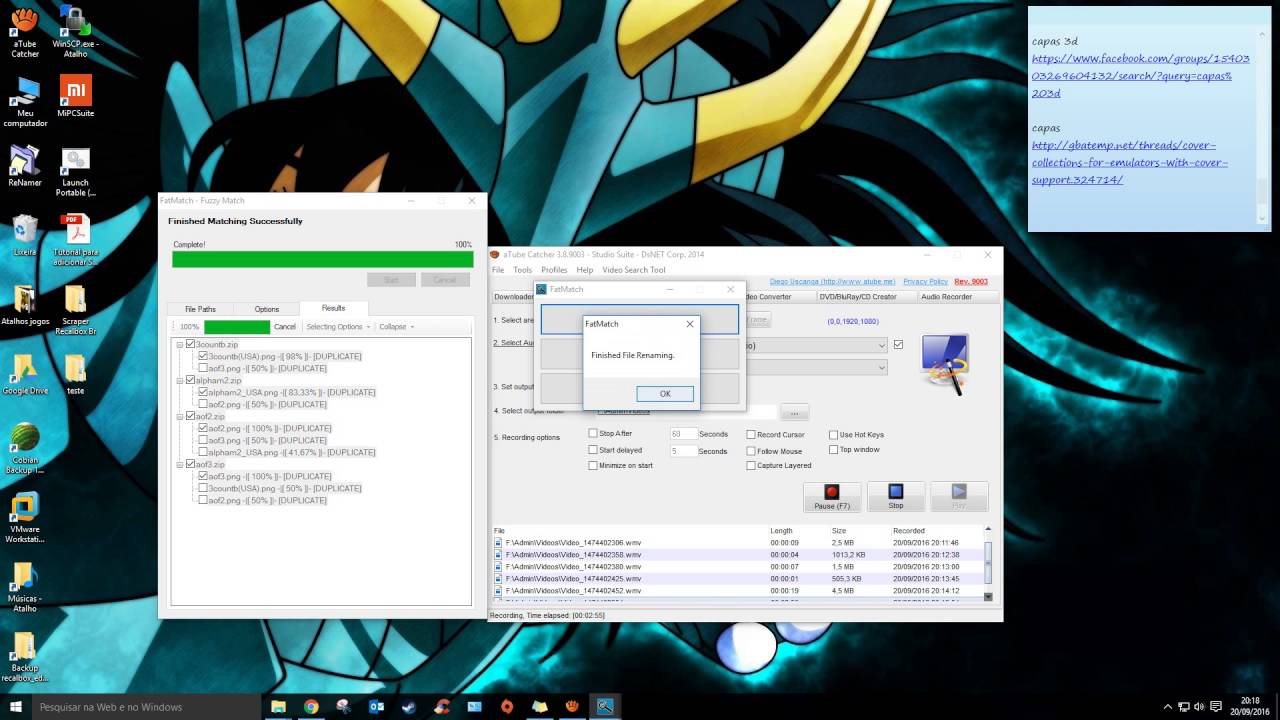This screenshot has width=1280, height=720.
Task: Collapse the alpham2.zip tree node
Action: pyautogui.click(x=180, y=380)
